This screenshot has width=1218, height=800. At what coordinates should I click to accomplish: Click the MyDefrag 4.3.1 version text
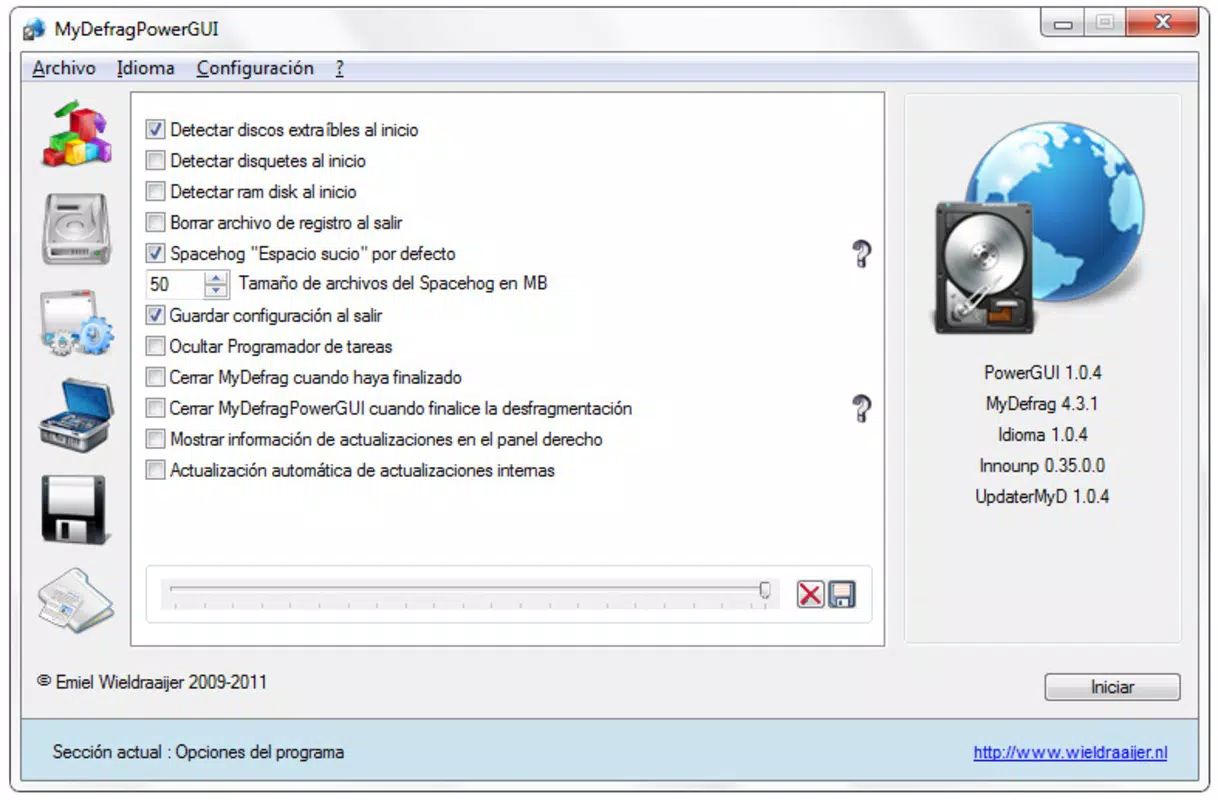(1042, 404)
